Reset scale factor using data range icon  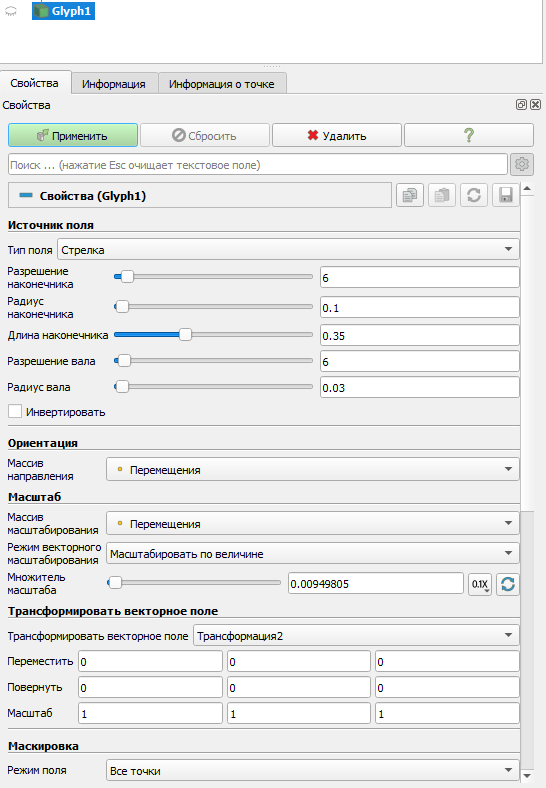click(x=508, y=584)
